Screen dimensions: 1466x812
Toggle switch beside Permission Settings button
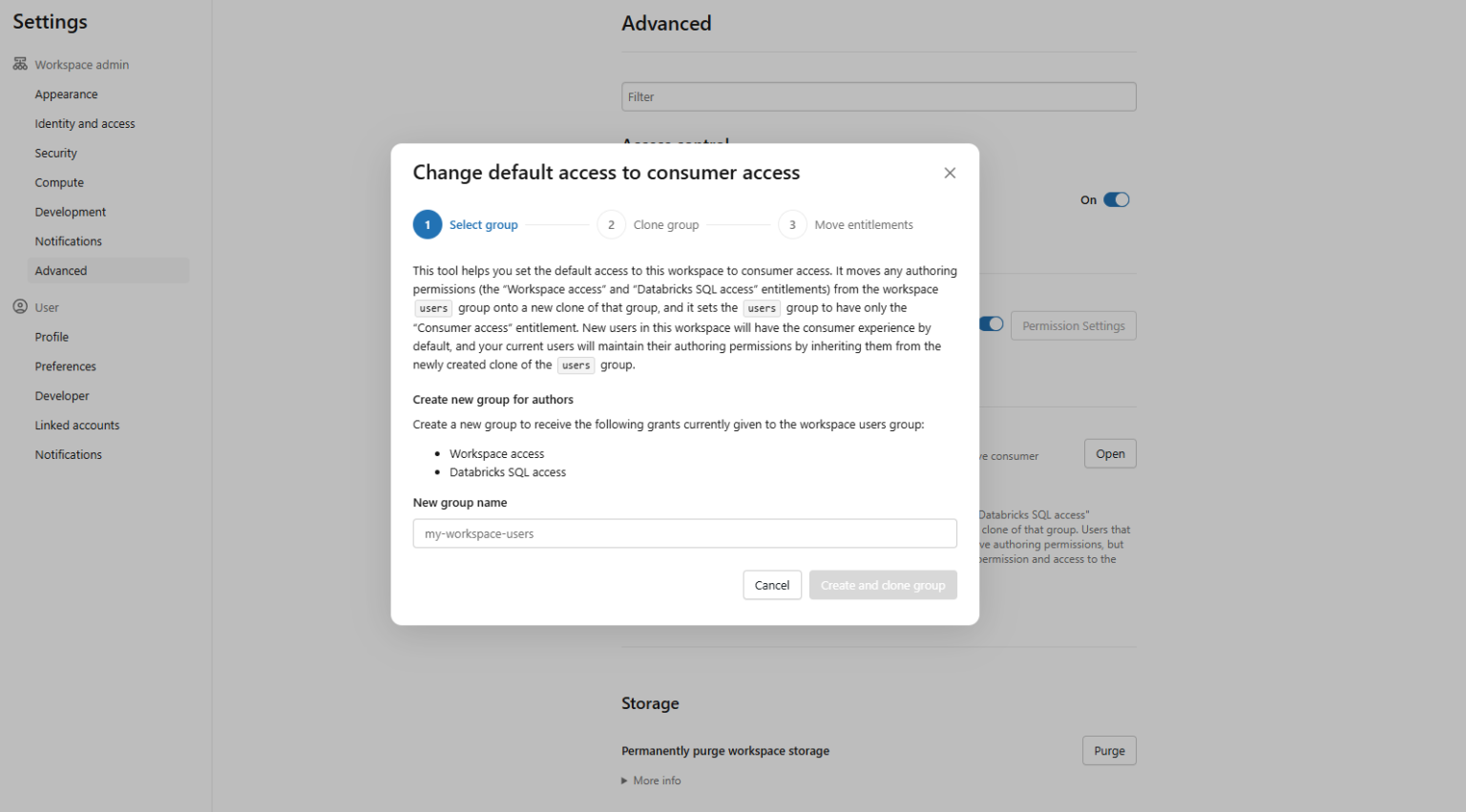(x=992, y=324)
